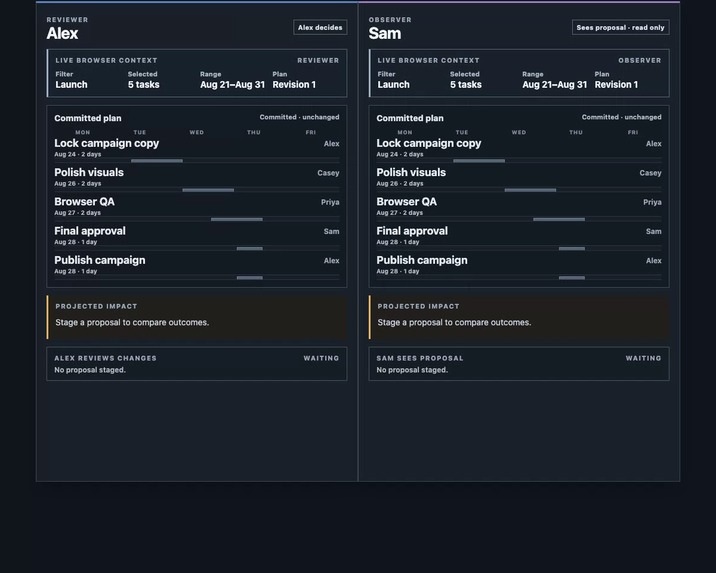Image resolution: width=716 pixels, height=573 pixels.
Task: Click the 'Launch' filter value in Alex's context
Action: [x=71, y=84]
